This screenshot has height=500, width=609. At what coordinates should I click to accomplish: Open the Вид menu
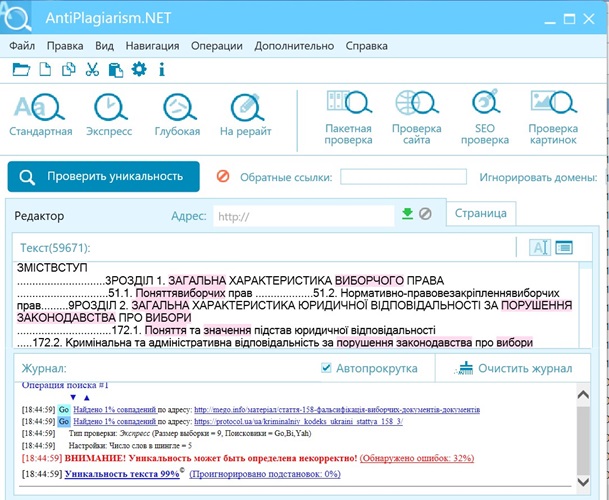[104, 46]
